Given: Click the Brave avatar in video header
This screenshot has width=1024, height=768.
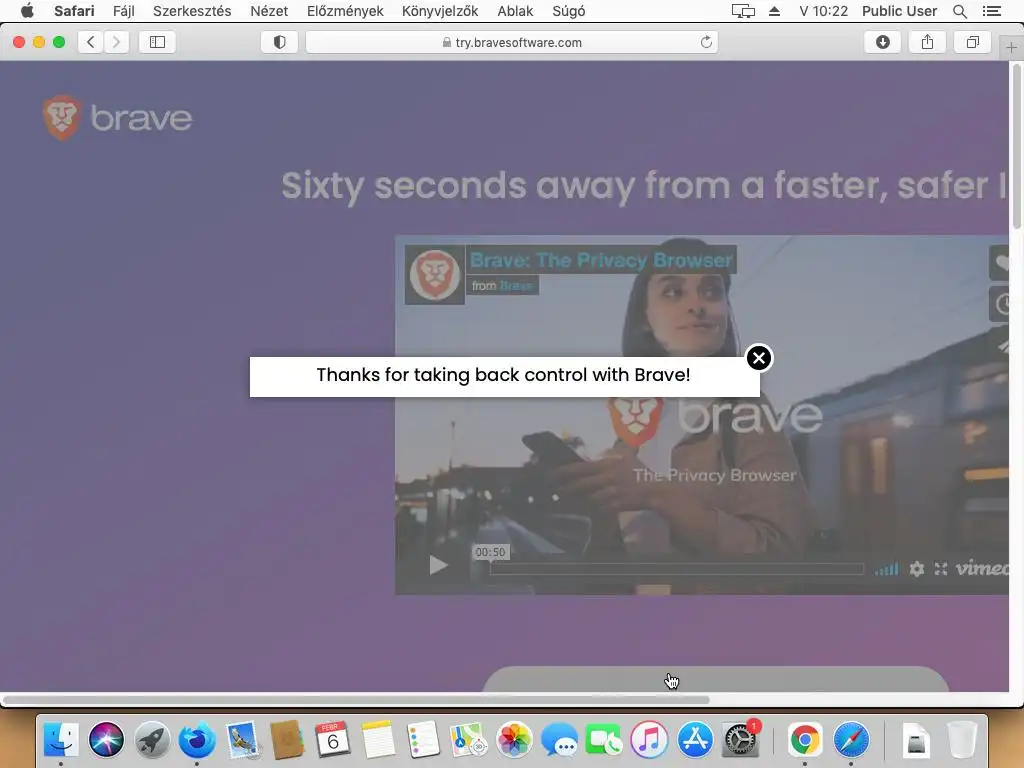Looking at the screenshot, I should tap(434, 274).
